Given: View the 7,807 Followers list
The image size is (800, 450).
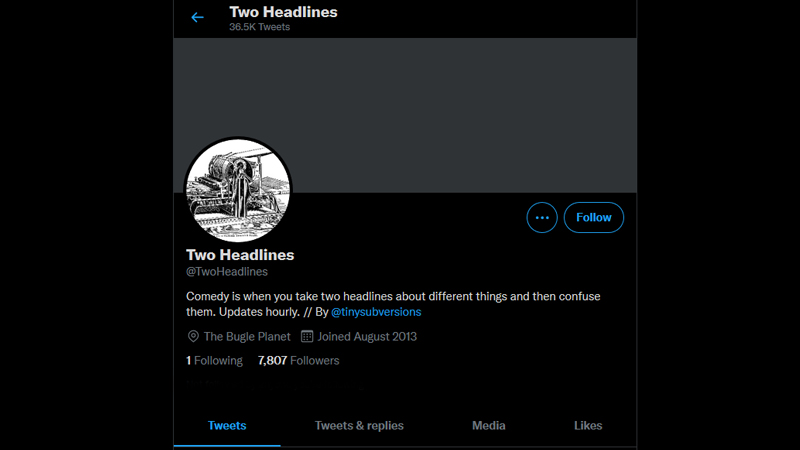Looking at the screenshot, I should coord(298,361).
